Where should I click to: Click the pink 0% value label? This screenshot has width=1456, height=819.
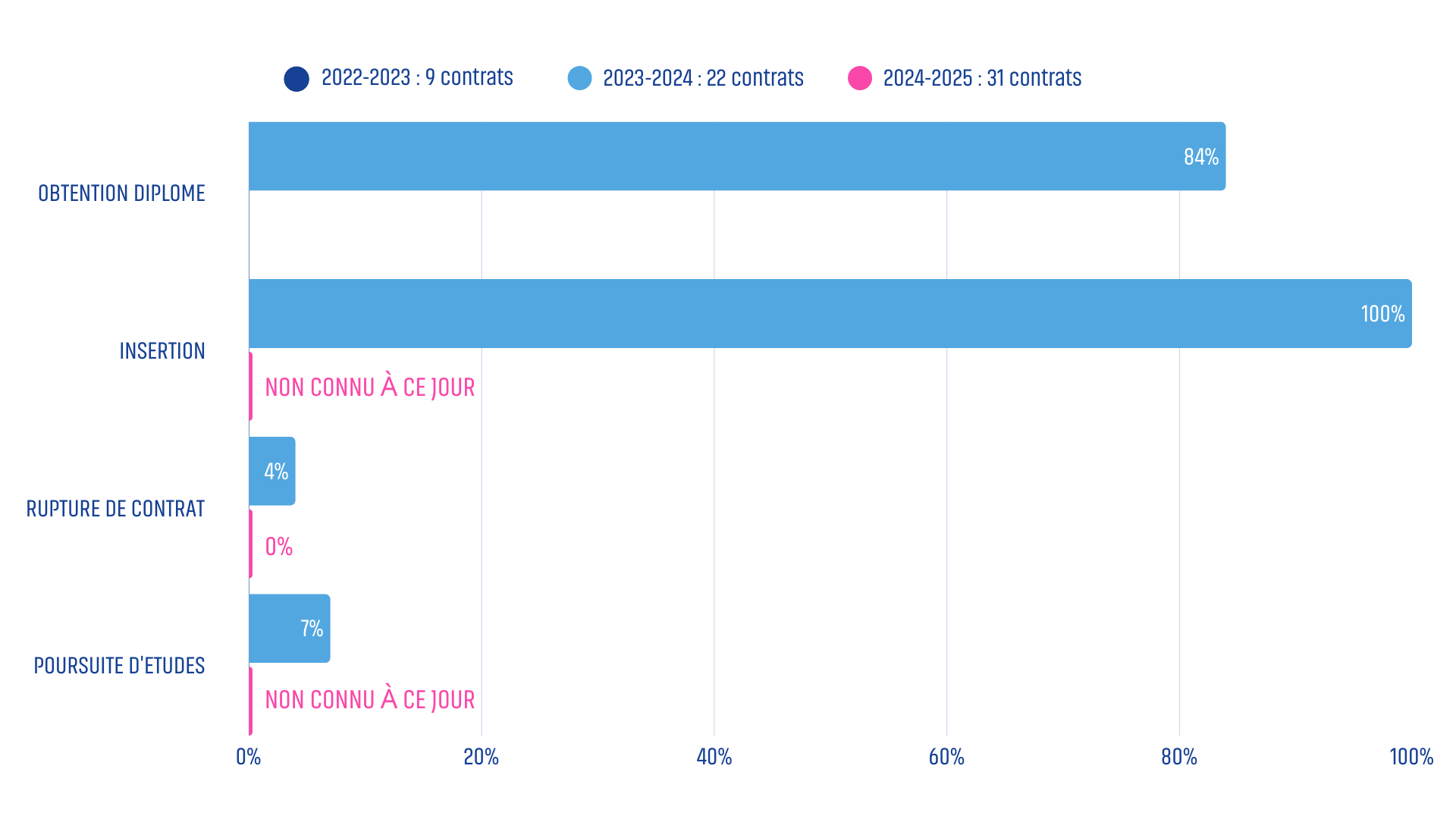pos(278,546)
